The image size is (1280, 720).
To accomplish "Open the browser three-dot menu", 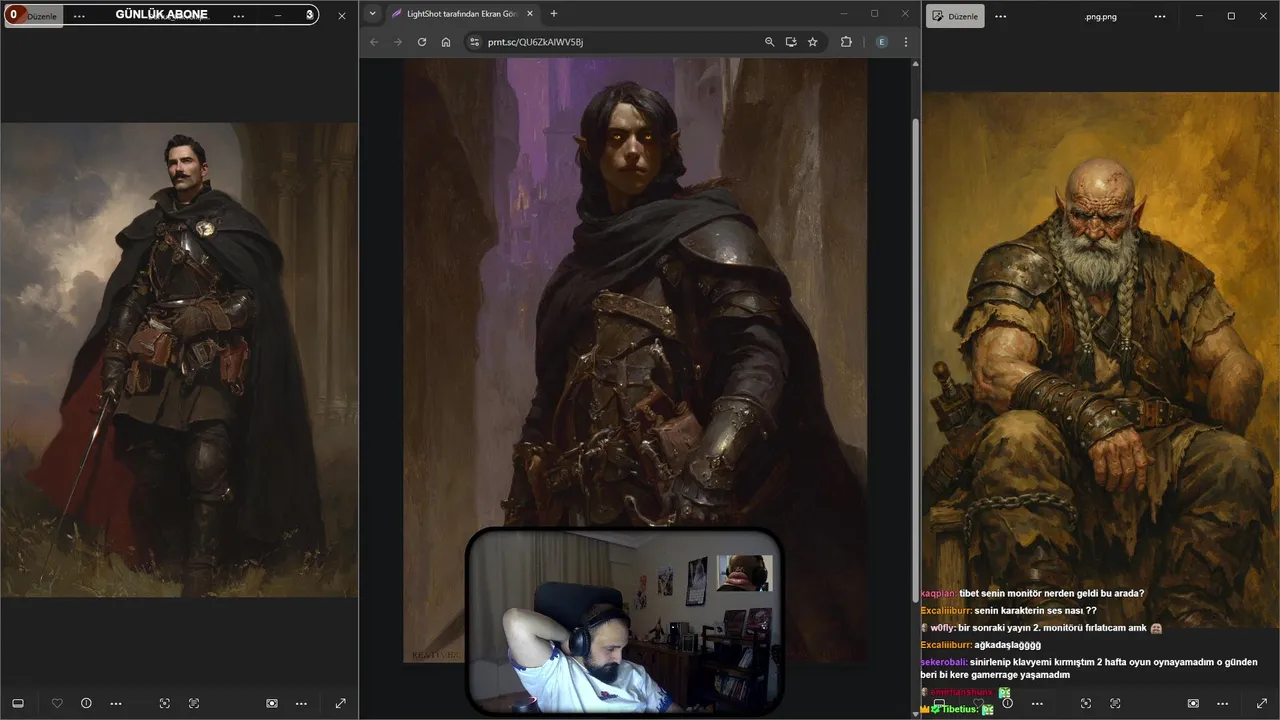I will [x=906, y=42].
